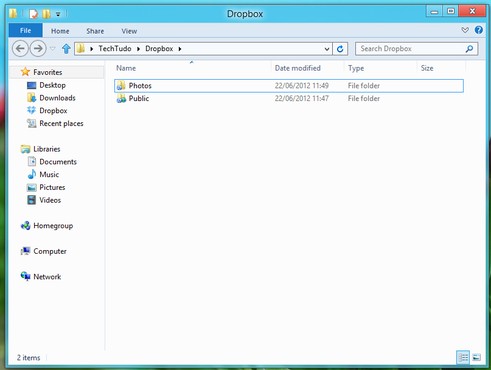Click Dropbox in the address breadcrumb
The width and height of the screenshot is (491, 370).
pyautogui.click(x=159, y=49)
